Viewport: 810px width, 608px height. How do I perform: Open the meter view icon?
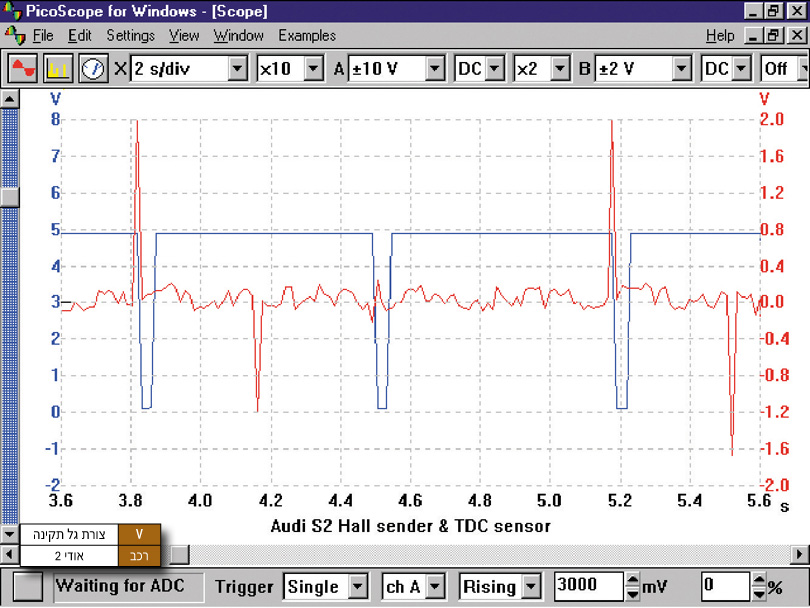click(x=94, y=69)
